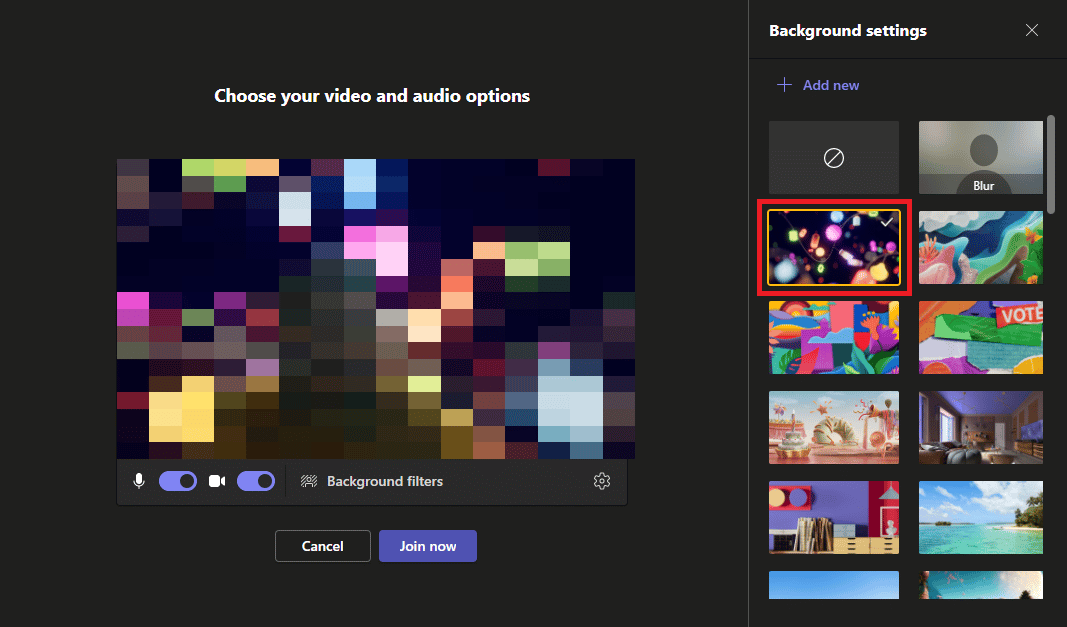Select the glowing lights background thumbnail
The width and height of the screenshot is (1067, 627).
[834, 247]
